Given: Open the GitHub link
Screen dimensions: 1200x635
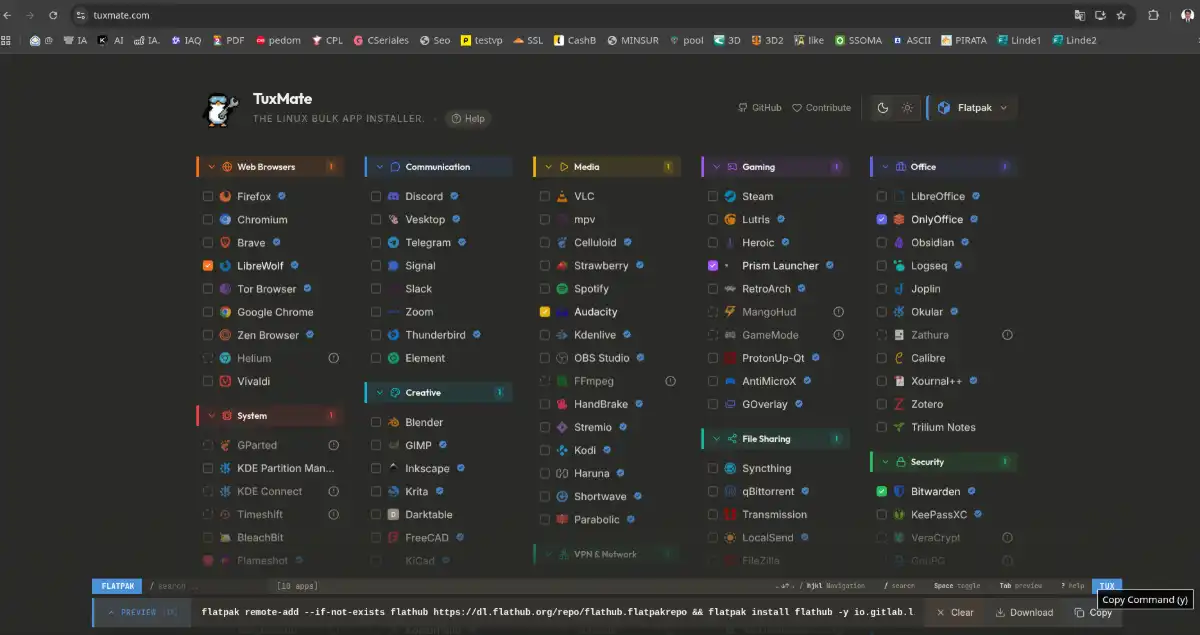Looking at the screenshot, I should [759, 108].
